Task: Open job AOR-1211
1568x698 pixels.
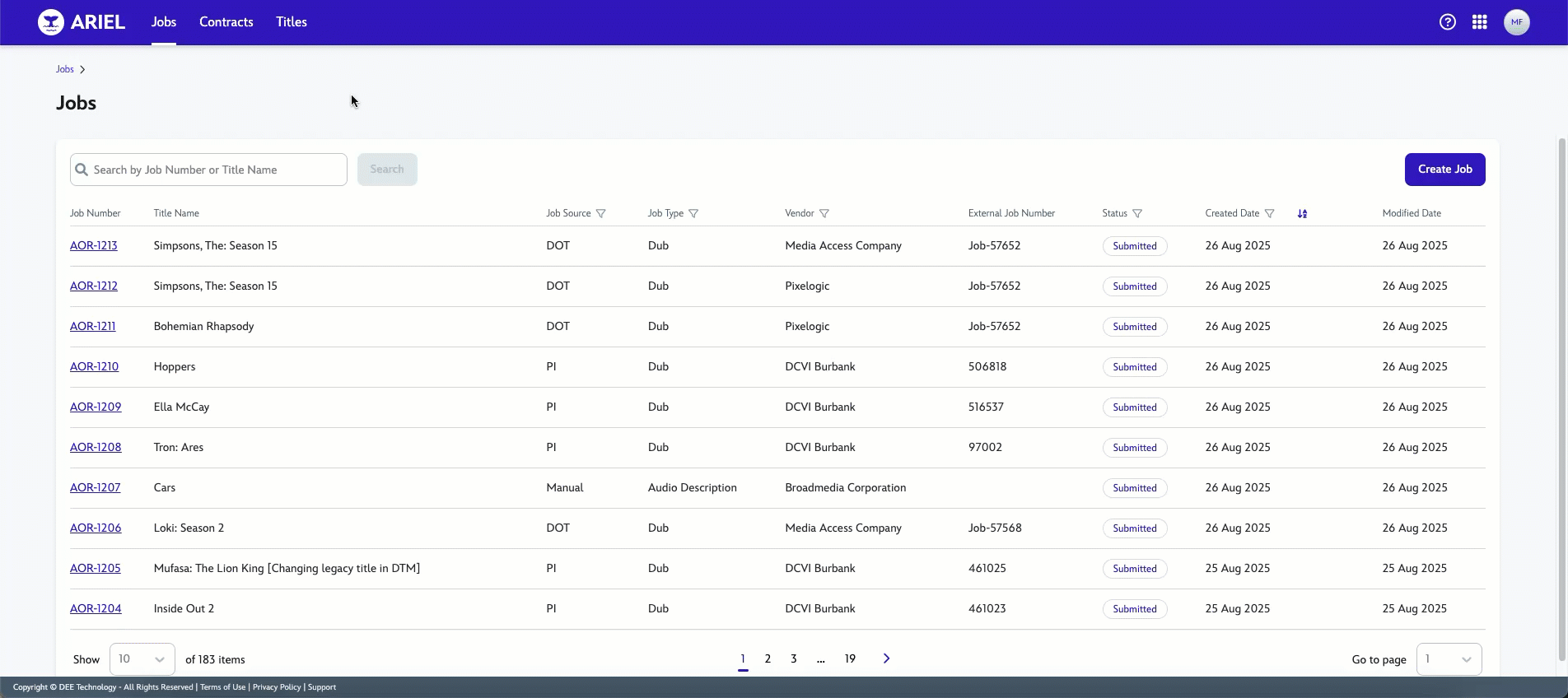Action: coord(93,327)
